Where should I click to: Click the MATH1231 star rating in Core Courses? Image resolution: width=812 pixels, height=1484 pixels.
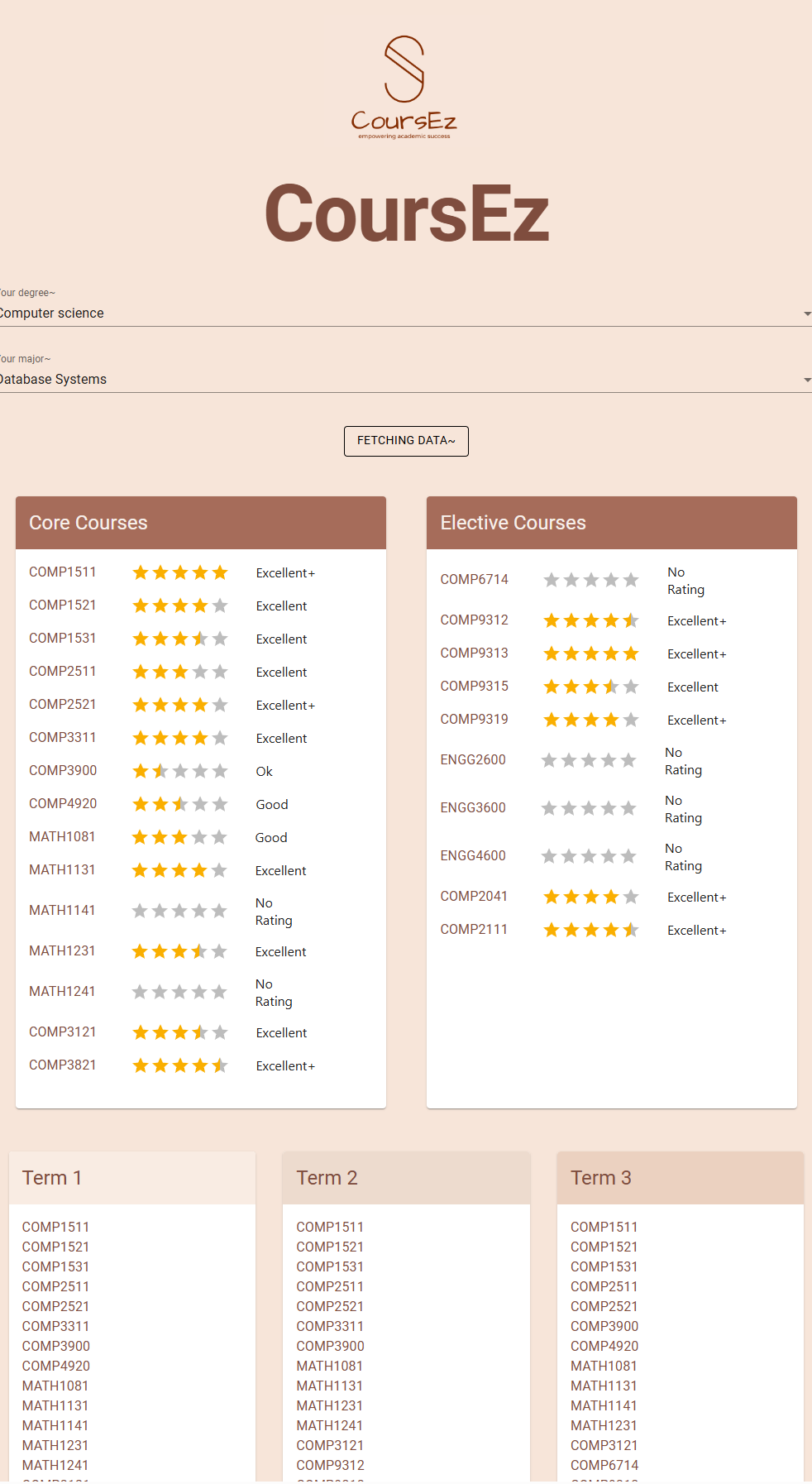pyautogui.click(x=179, y=951)
